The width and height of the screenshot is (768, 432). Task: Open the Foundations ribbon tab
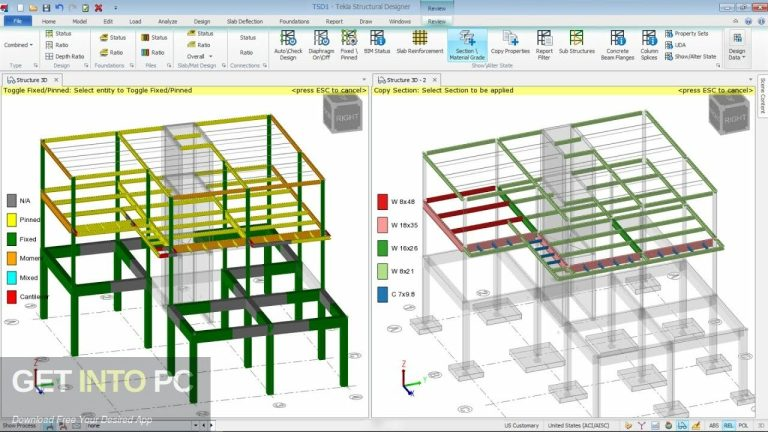click(x=294, y=22)
